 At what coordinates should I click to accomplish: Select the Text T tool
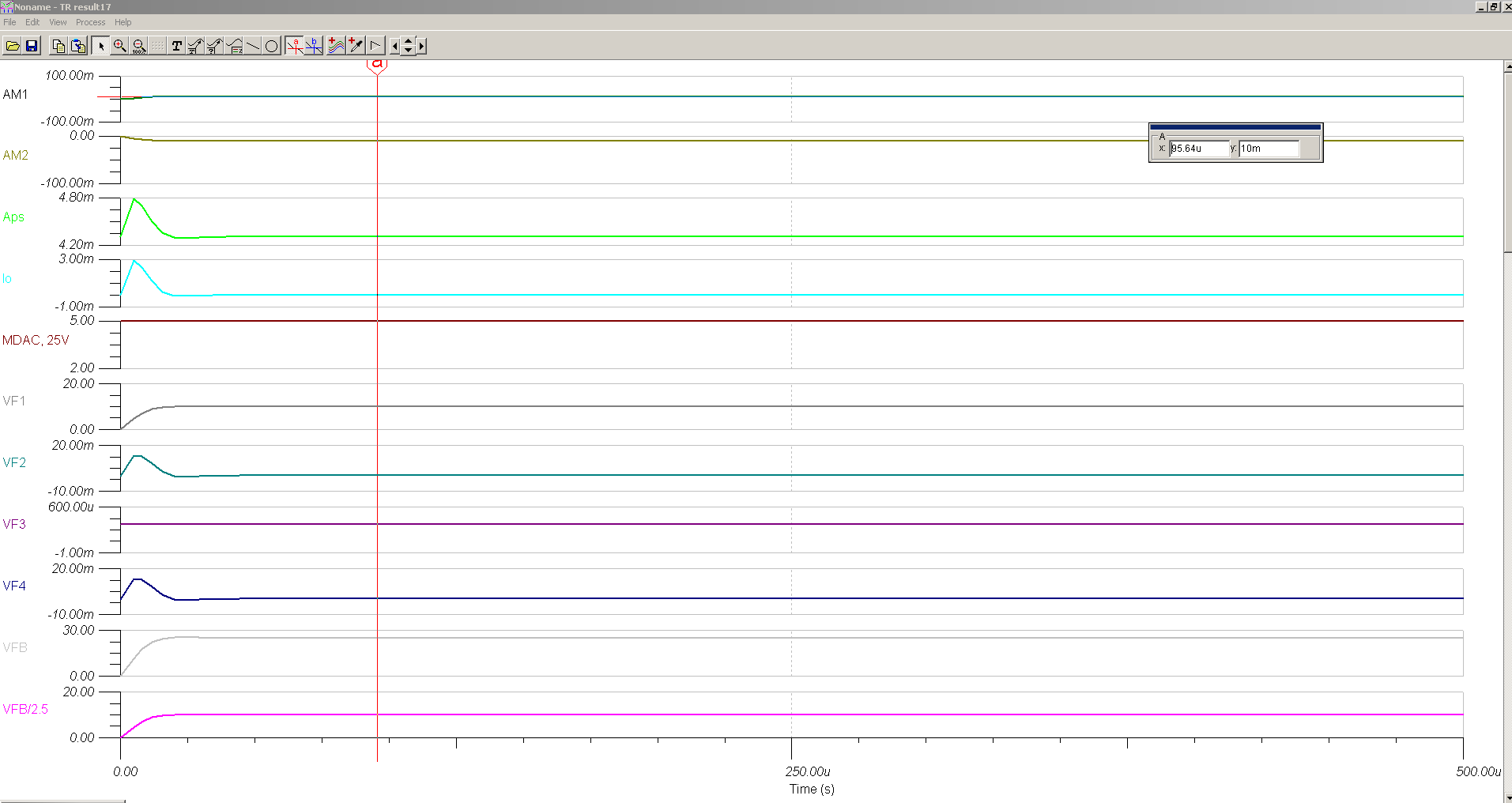176,46
